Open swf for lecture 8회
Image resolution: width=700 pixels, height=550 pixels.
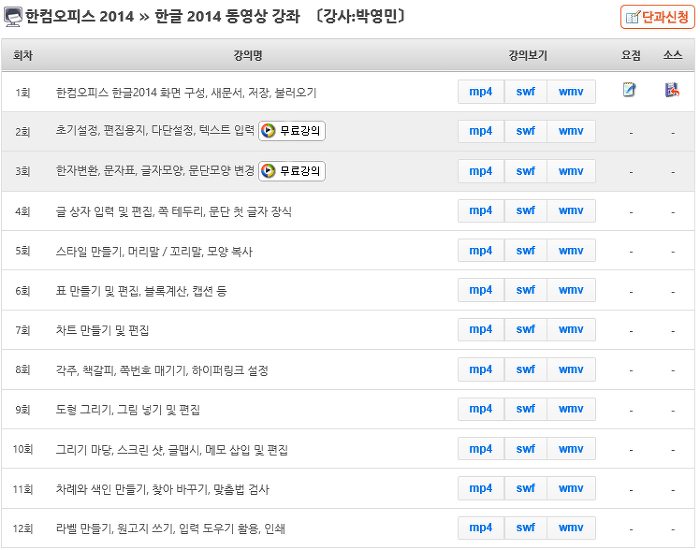tap(525, 369)
